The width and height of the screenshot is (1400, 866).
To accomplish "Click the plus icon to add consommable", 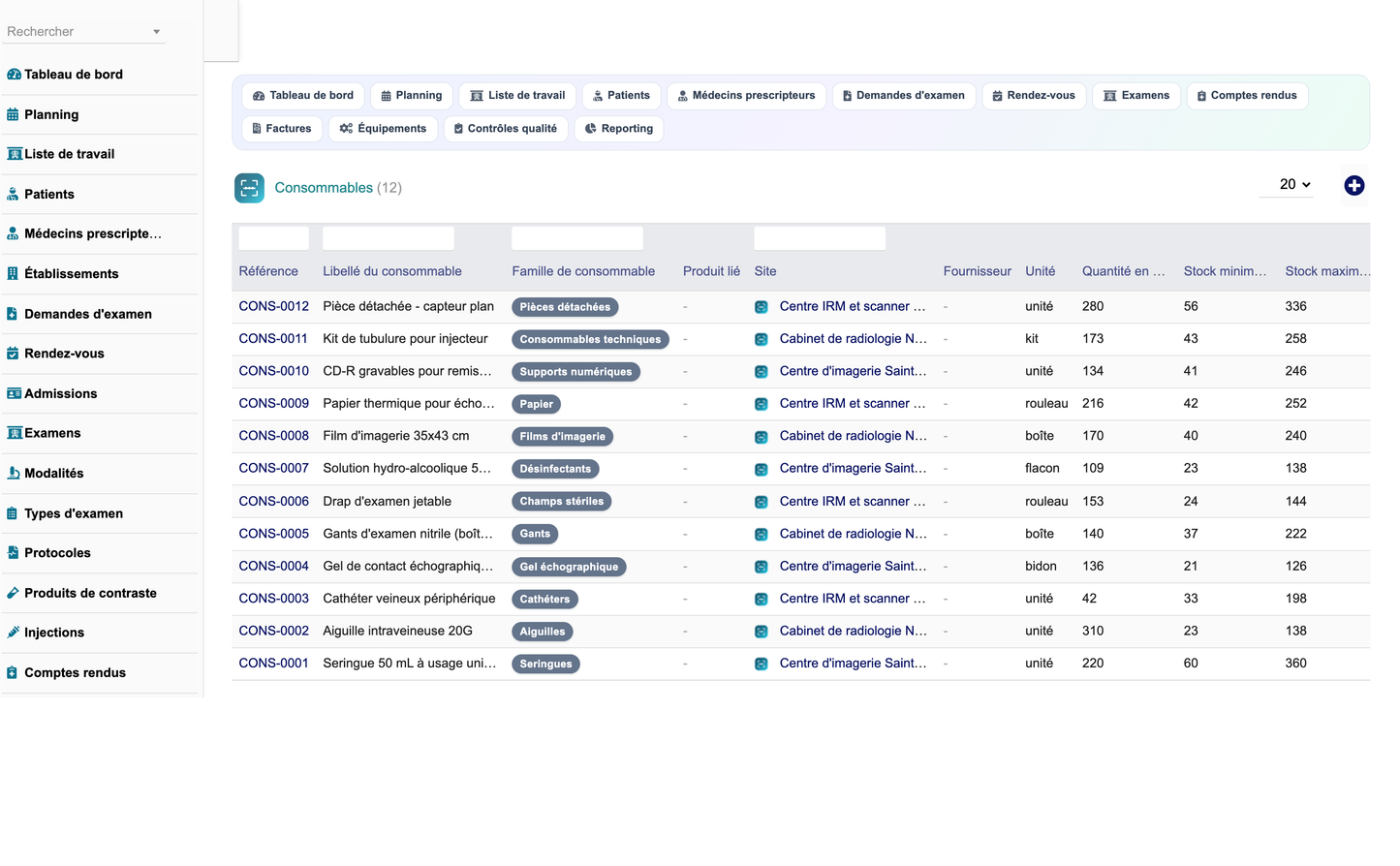I will [x=1354, y=186].
